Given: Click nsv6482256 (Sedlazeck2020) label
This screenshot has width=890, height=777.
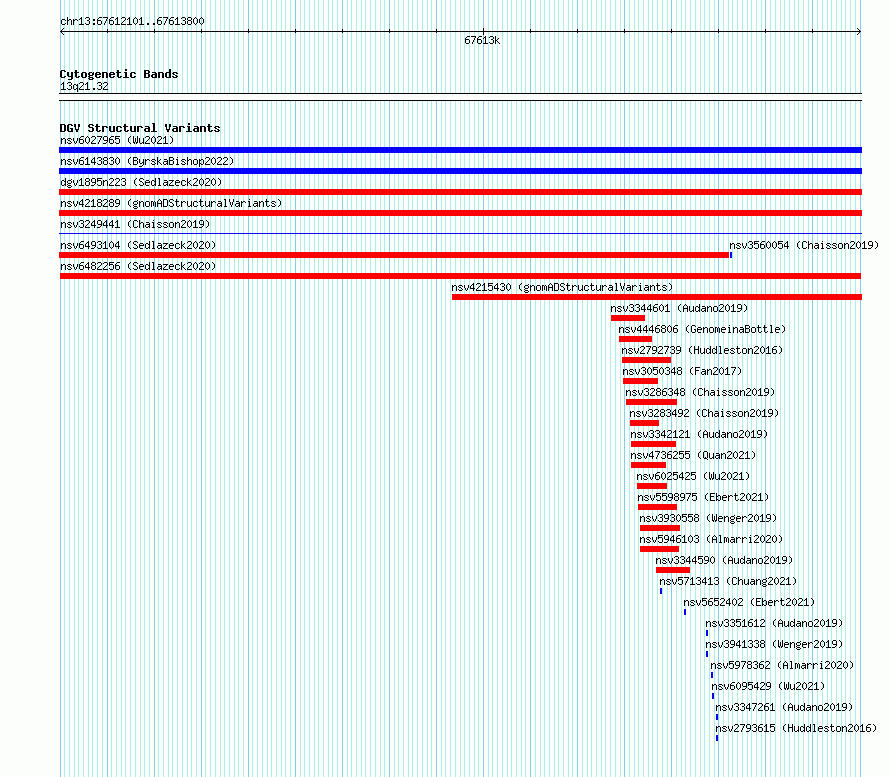Looking at the screenshot, I should click(138, 266).
